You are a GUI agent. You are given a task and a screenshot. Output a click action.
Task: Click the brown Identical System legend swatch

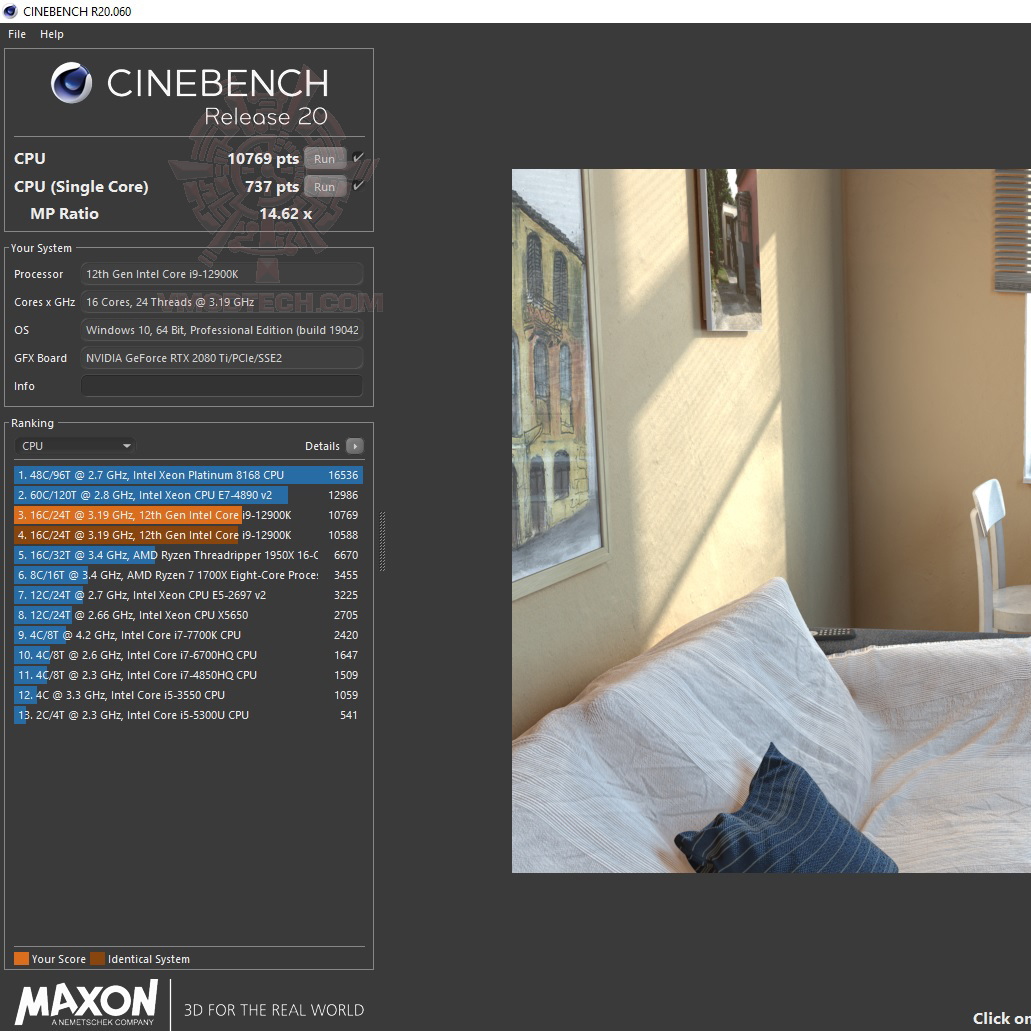(97, 959)
